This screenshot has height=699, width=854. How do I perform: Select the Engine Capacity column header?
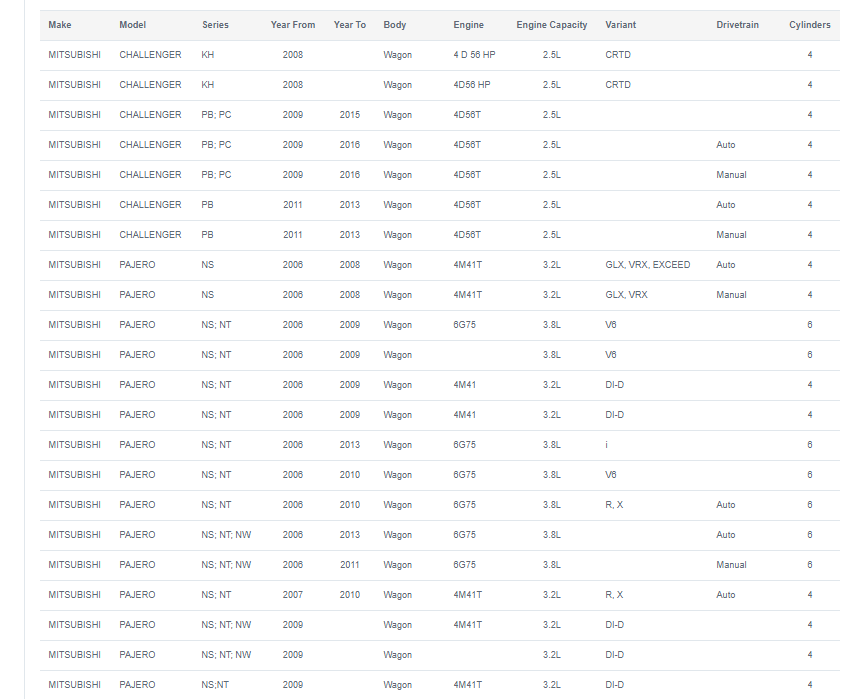point(552,25)
